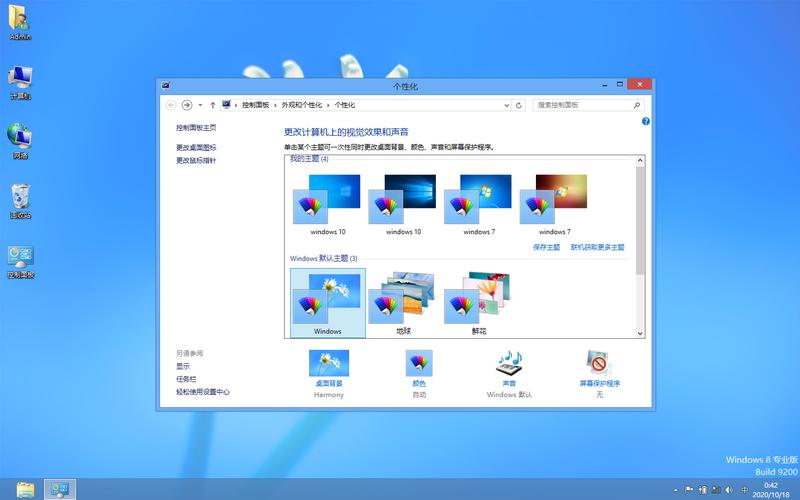
Task: Go to 控制面板 in the breadcrumb
Action: (256, 105)
